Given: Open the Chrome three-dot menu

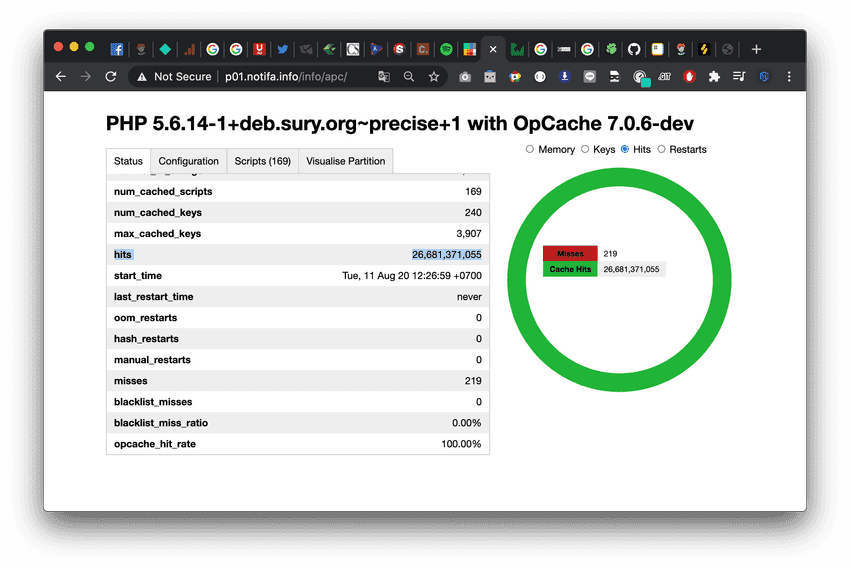Looking at the screenshot, I should coord(789,77).
